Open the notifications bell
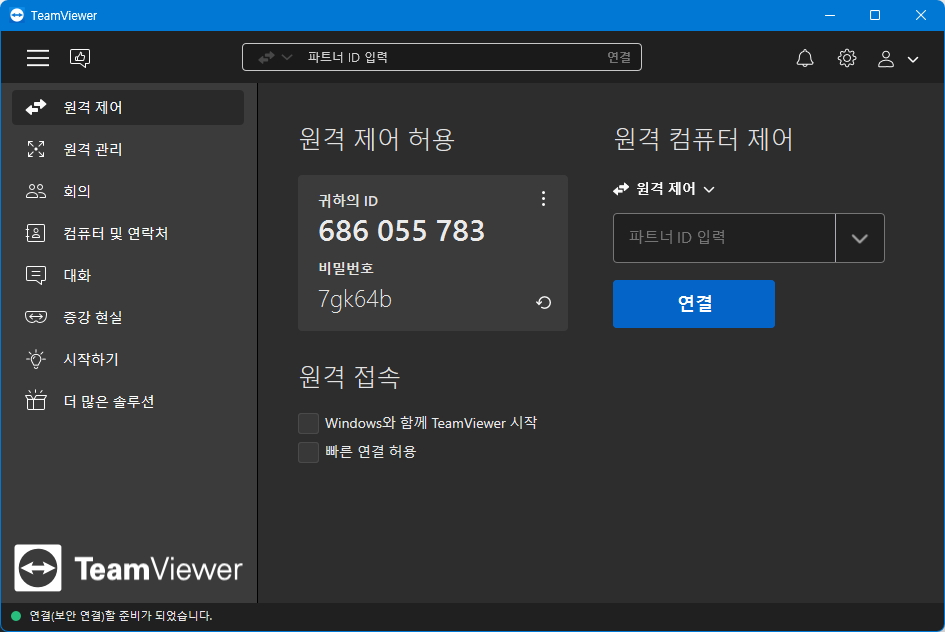 click(x=805, y=58)
